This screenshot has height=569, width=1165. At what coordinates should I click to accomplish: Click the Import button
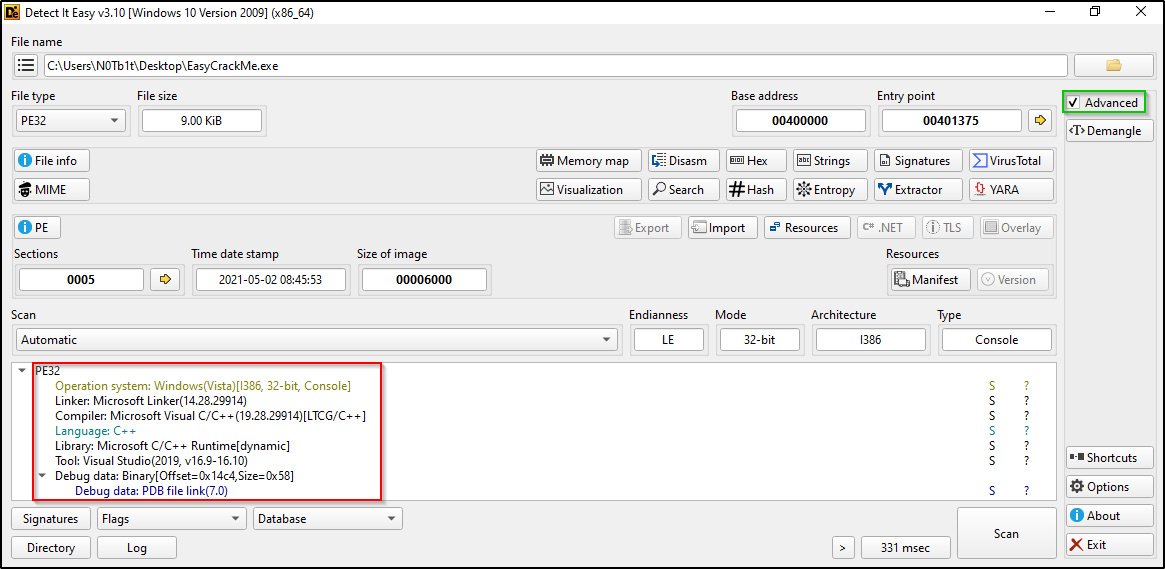(x=717, y=228)
